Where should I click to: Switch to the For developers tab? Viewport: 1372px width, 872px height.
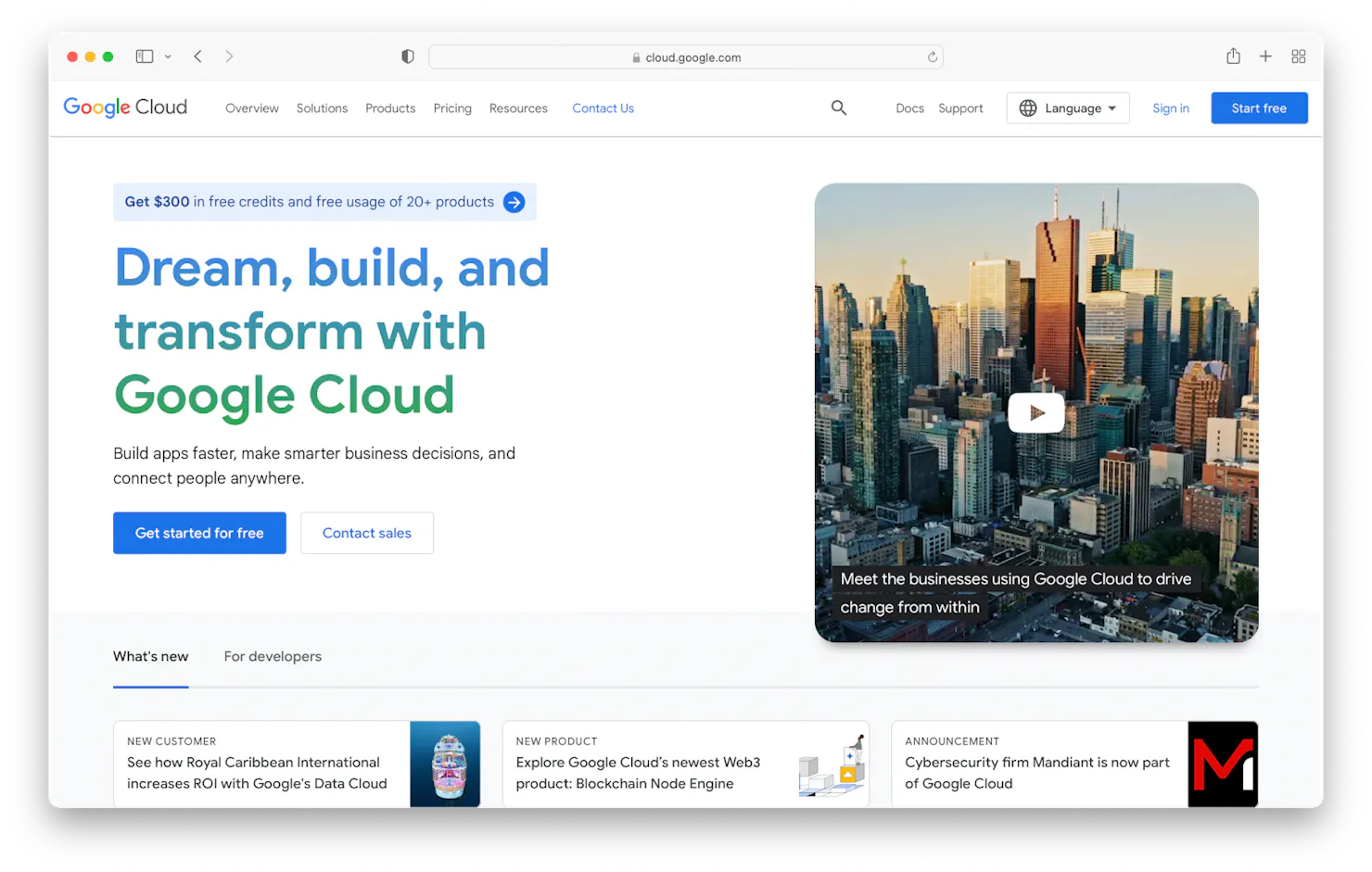point(273,656)
